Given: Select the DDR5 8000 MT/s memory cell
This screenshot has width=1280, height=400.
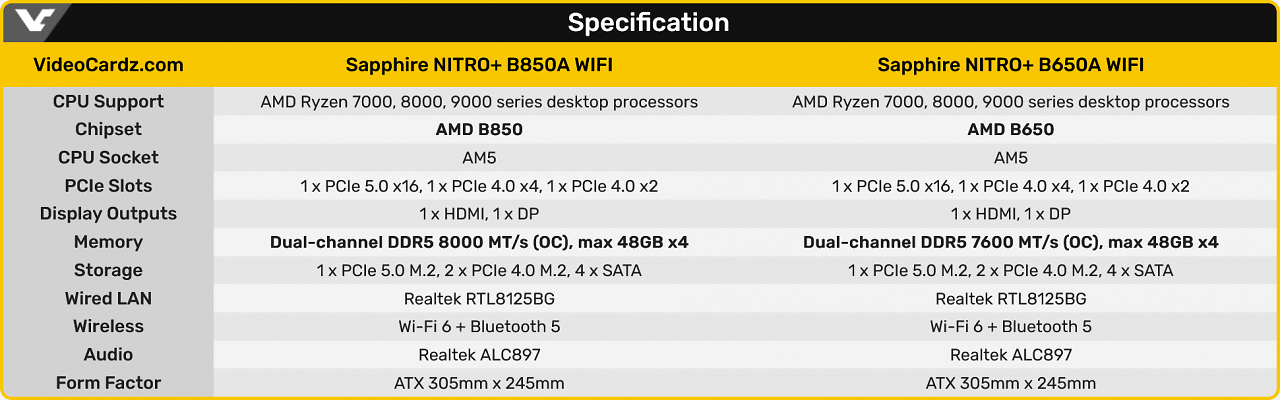Looking at the screenshot, I should pyautogui.click(x=479, y=242).
